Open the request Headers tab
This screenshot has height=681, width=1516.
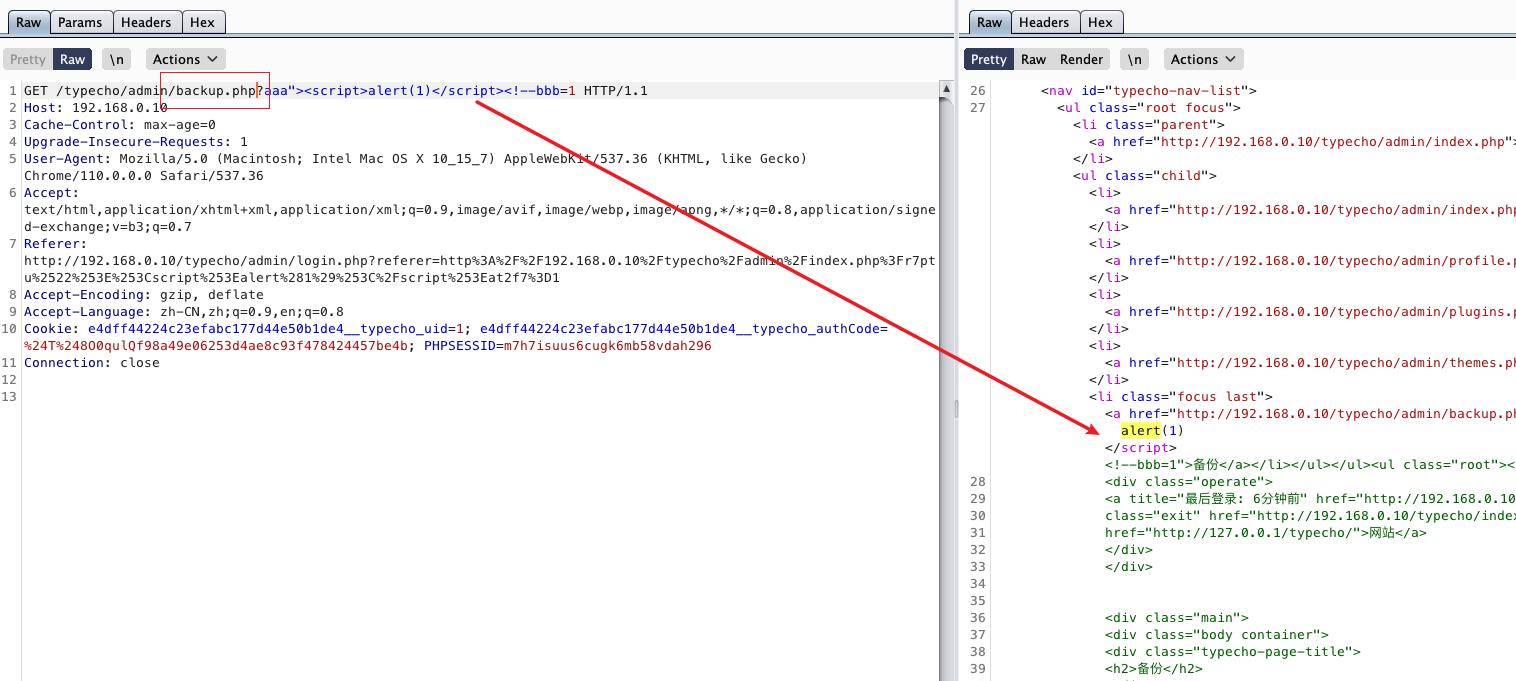[146, 22]
